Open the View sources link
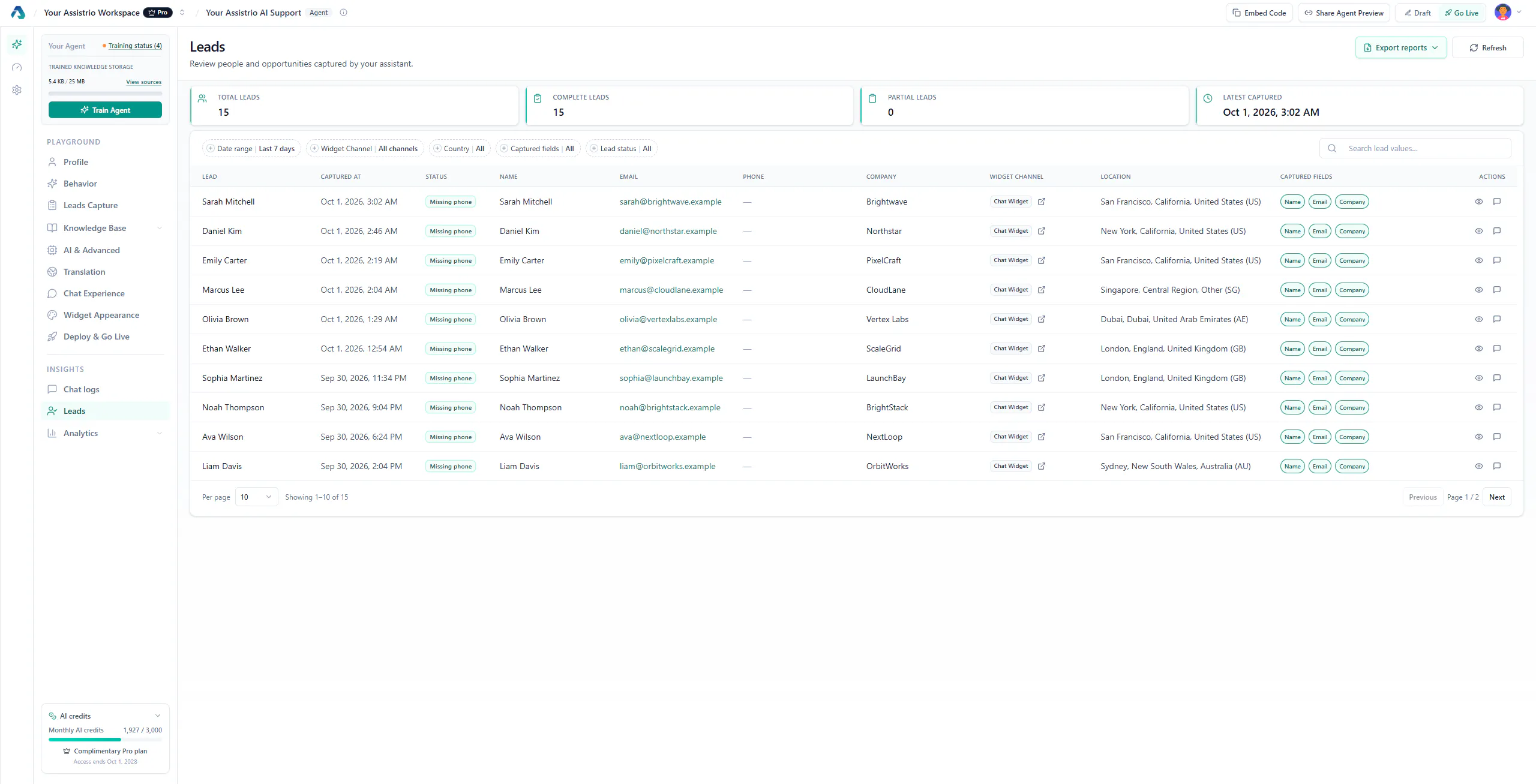 point(143,82)
